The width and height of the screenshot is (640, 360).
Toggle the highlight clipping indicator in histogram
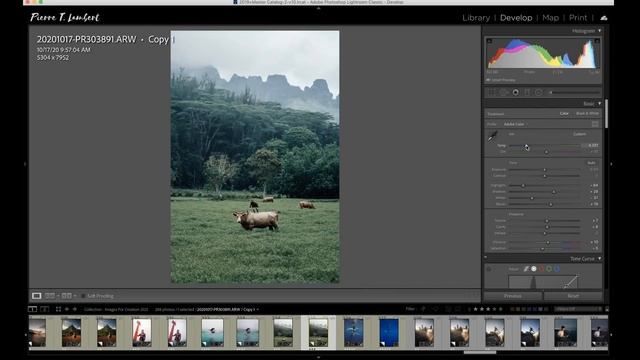coord(597,41)
